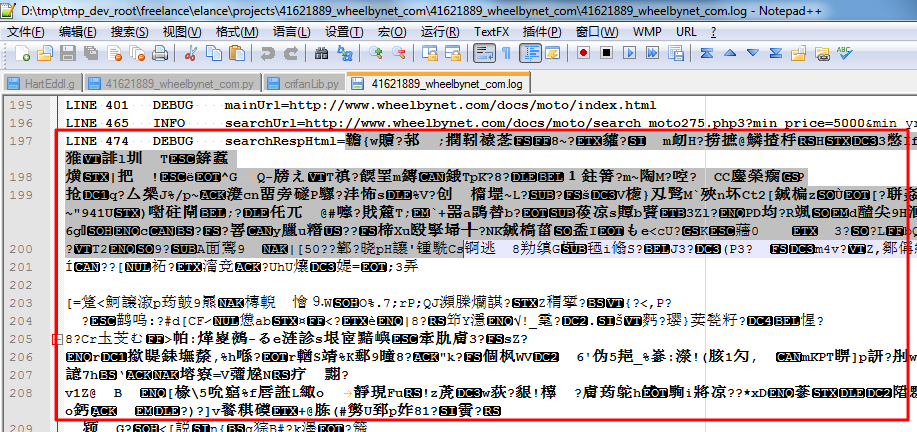Open the 编辑(E) menu
The width and height of the screenshot is (917, 432).
[x=78, y=31]
